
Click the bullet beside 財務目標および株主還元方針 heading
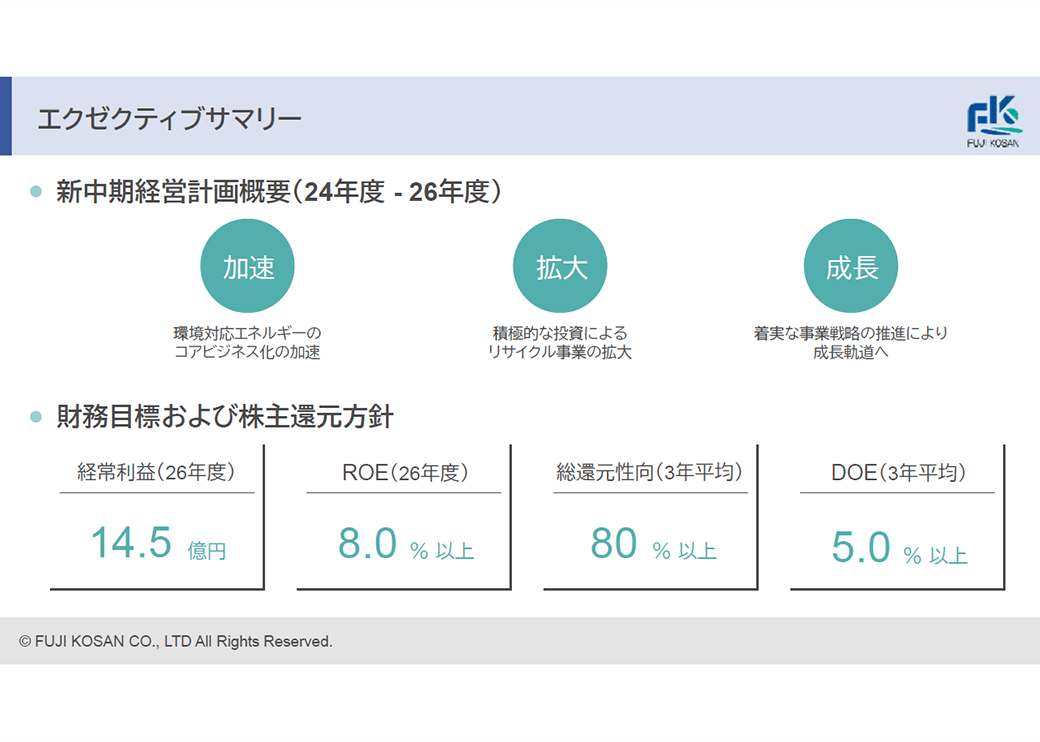[x=36, y=416]
